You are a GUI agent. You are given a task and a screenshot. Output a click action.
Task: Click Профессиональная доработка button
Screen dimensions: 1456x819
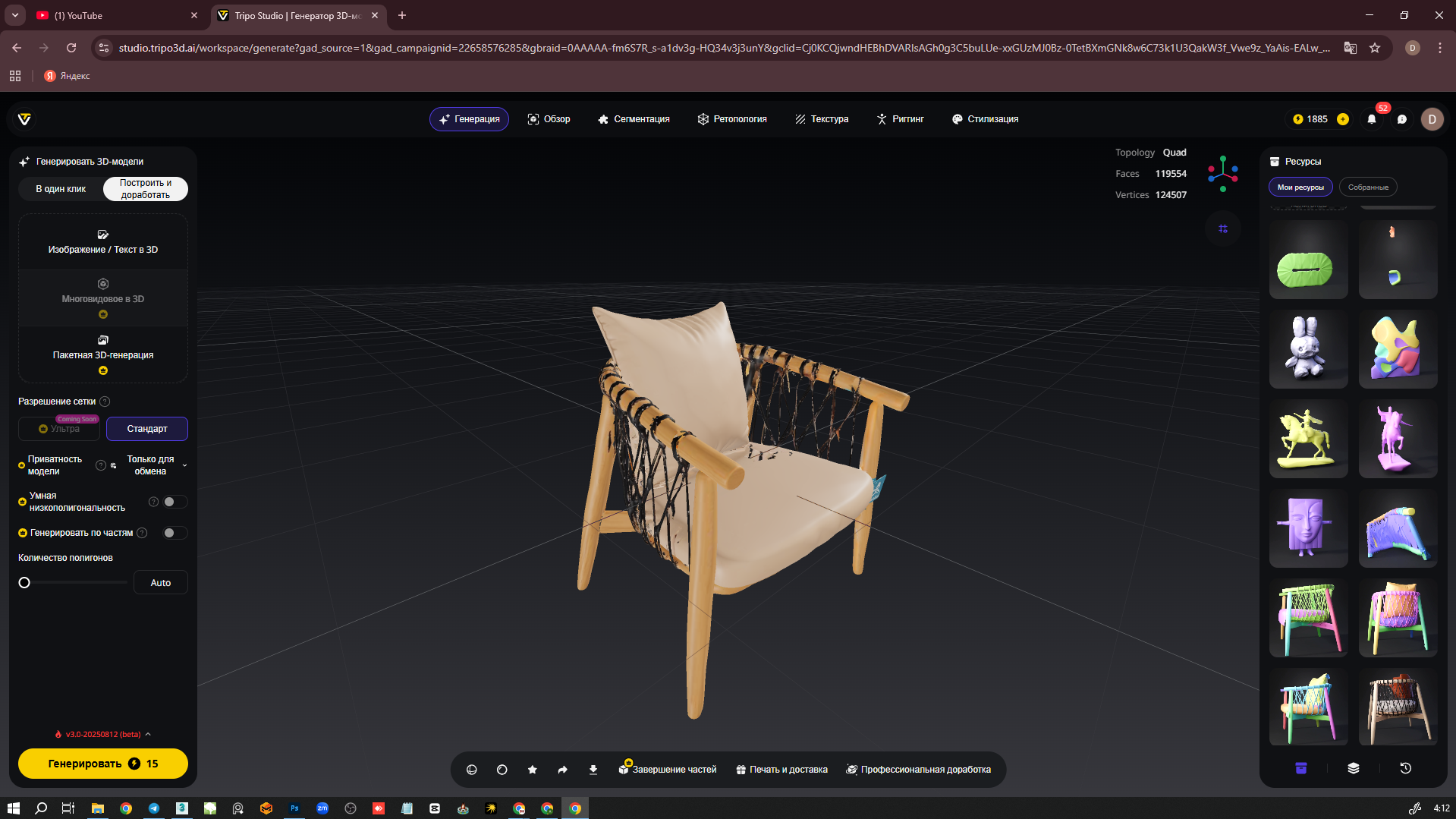click(x=919, y=770)
